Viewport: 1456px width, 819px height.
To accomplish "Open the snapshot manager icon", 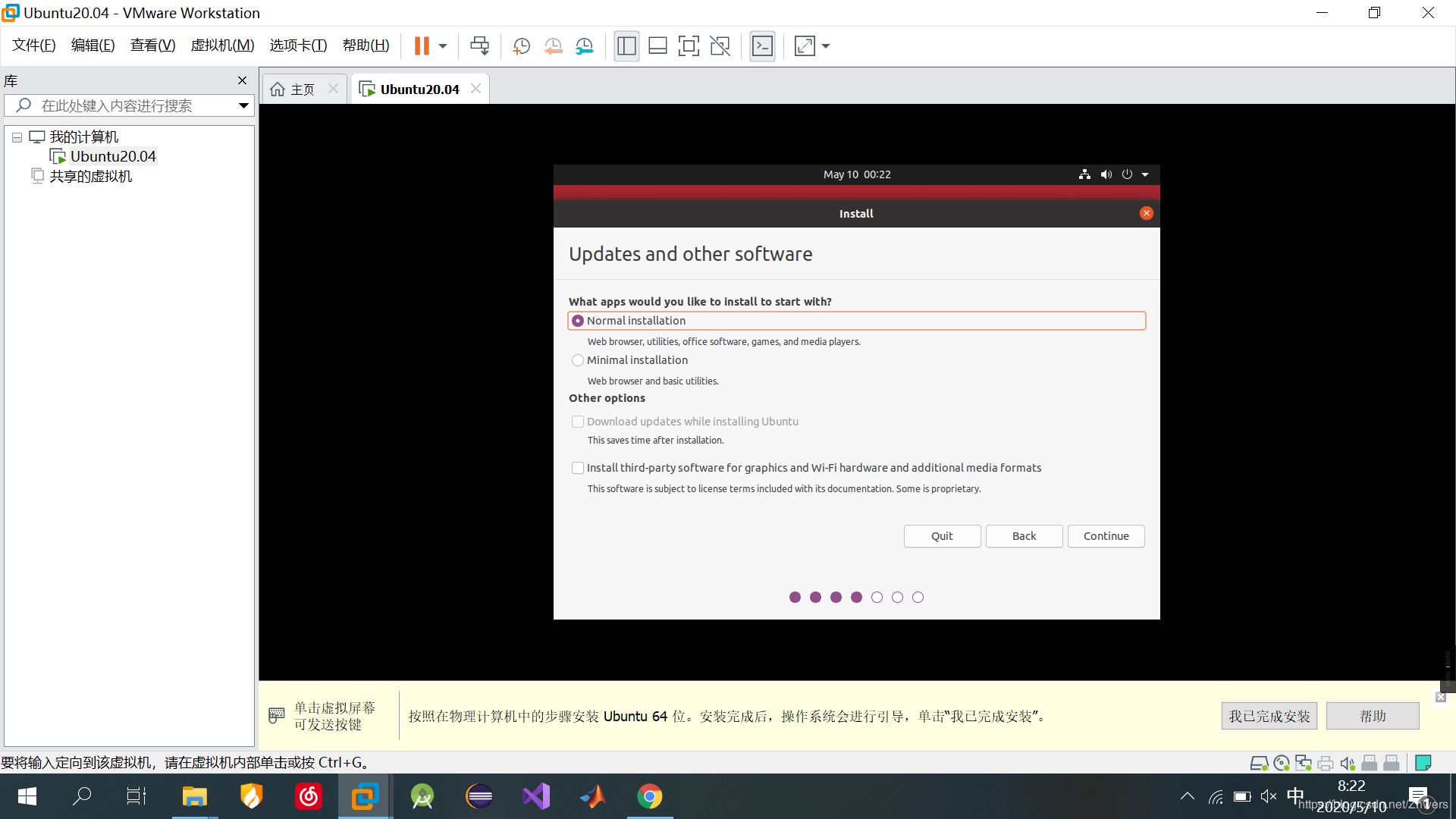I will pyautogui.click(x=584, y=46).
